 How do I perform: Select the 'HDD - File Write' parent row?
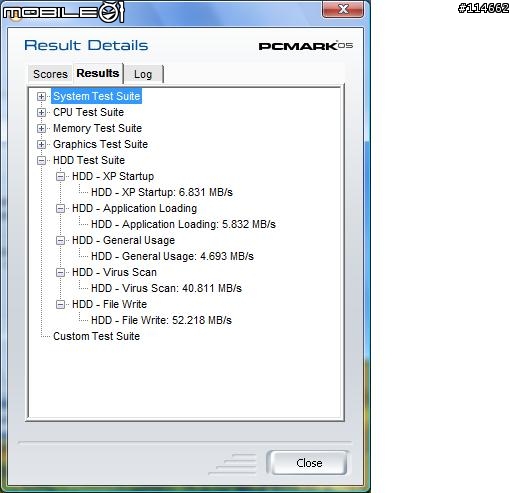(x=109, y=304)
